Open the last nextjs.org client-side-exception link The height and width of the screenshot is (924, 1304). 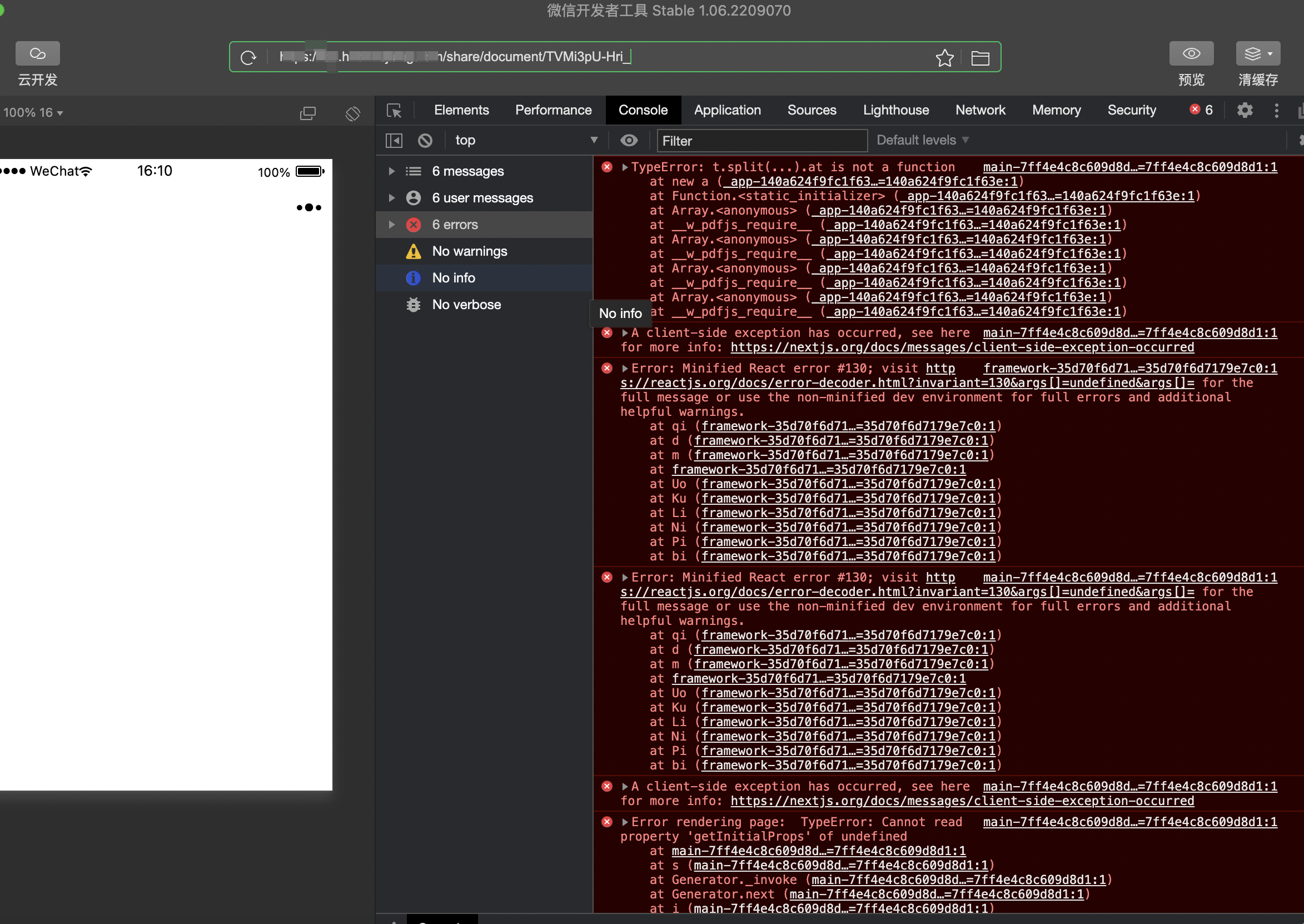point(962,801)
